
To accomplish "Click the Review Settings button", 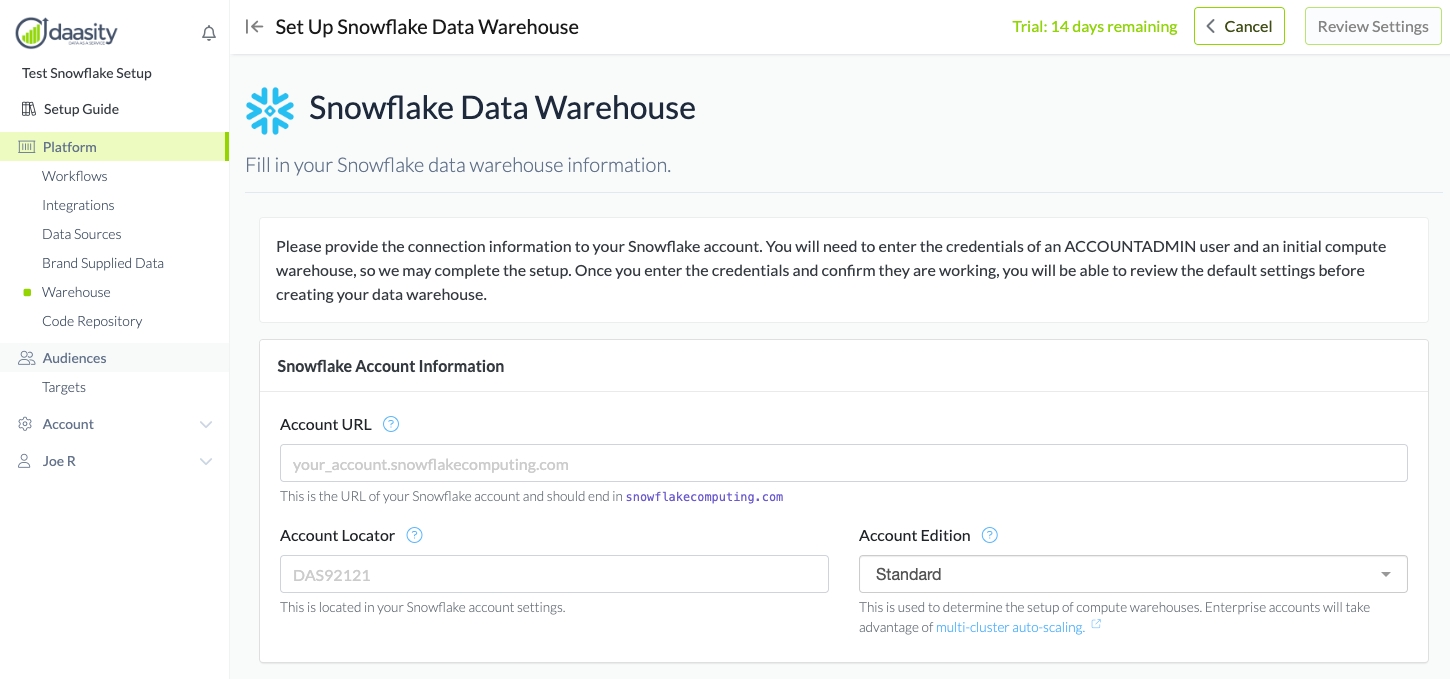I will tap(1372, 27).
